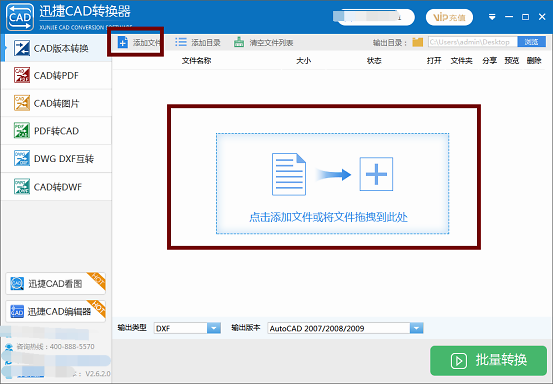Click the 清空文件列表 broom icon
This screenshot has height=385, width=553.
[x=239, y=43]
